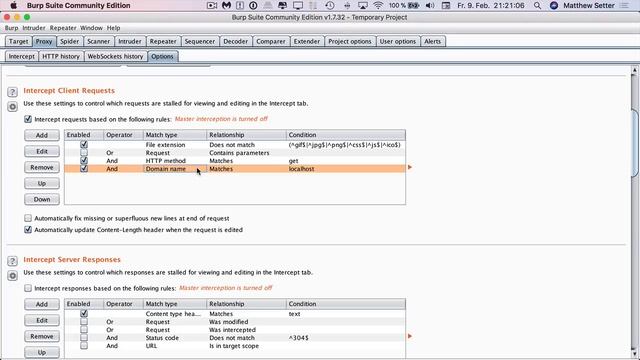Click the Bluetooth-like menu bar icon
Screen dimensions: 640x360
point(347,5)
